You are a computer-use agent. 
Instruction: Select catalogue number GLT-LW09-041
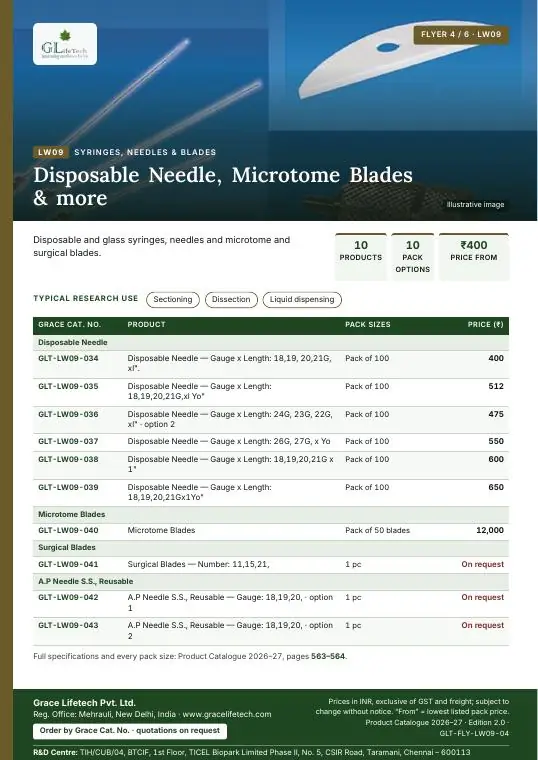[68, 565]
